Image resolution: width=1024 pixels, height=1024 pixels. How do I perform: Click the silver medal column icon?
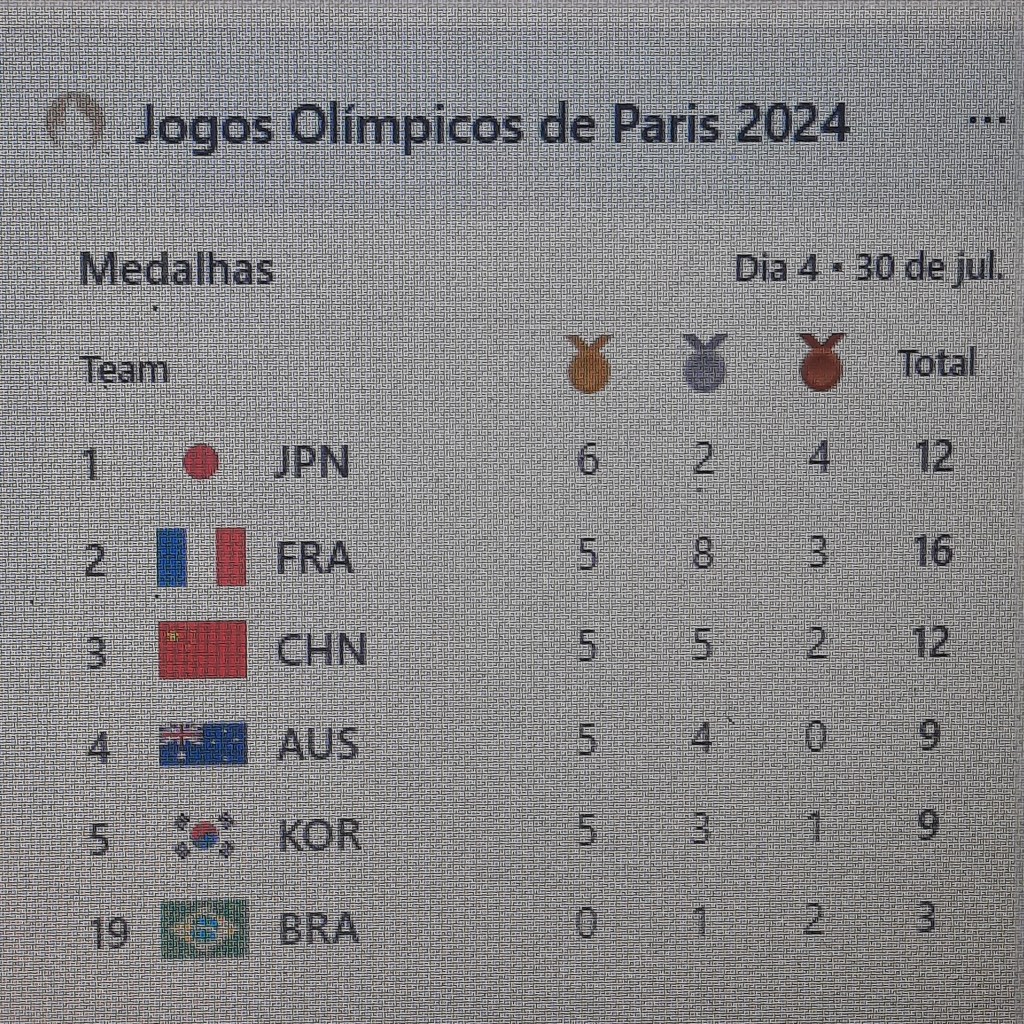[x=704, y=363]
